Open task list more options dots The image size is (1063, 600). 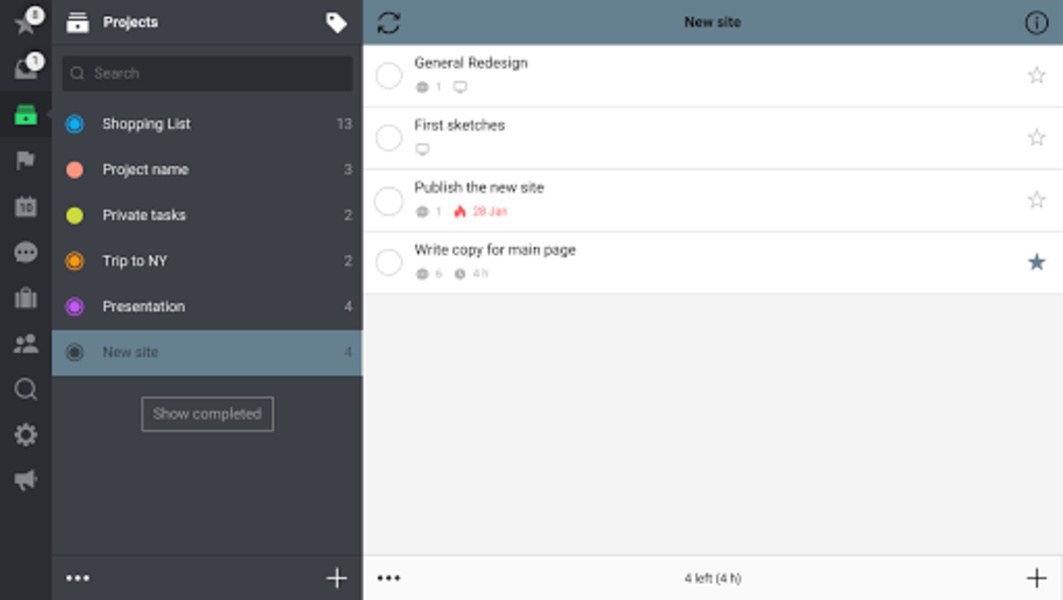(389, 578)
